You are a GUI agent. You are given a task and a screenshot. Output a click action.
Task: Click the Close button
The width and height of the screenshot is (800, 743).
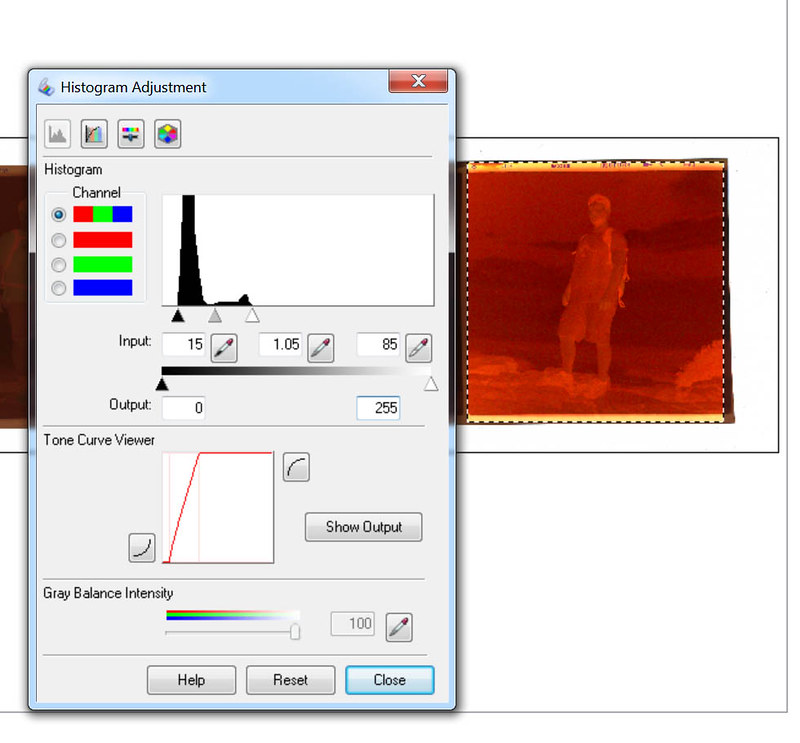(x=390, y=680)
